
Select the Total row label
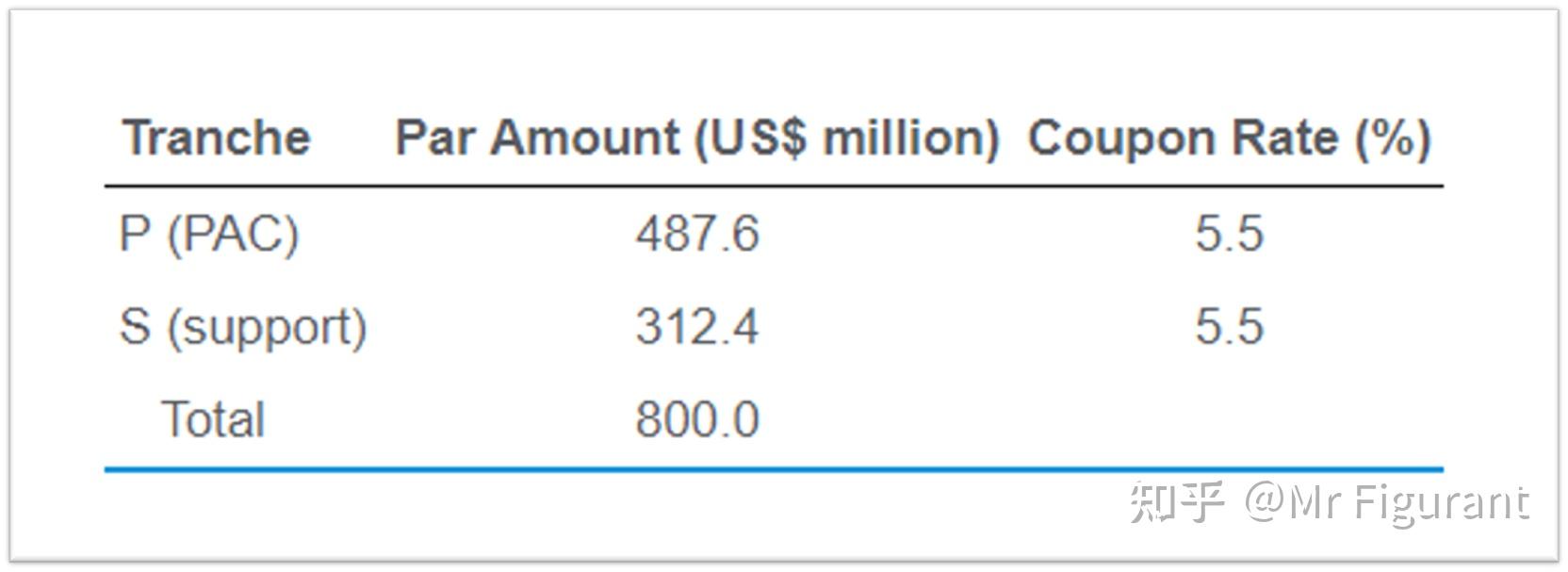tap(213, 418)
